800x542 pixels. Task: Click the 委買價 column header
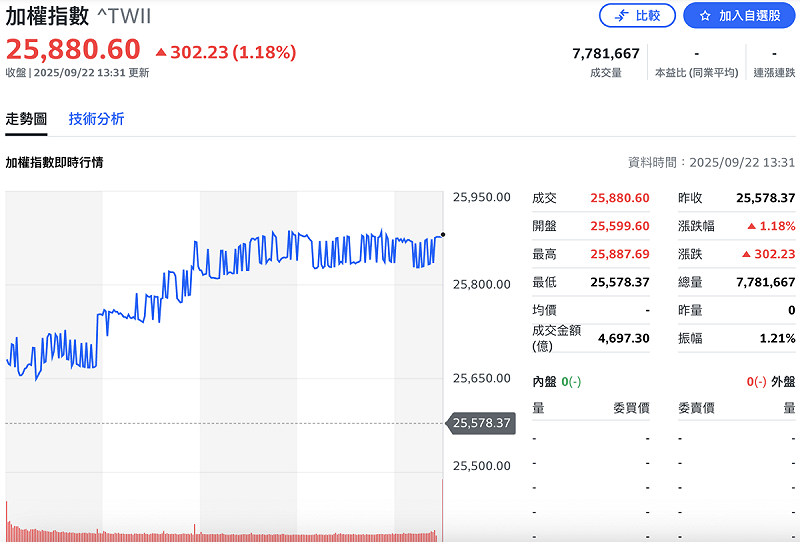click(x=631, y=408)
